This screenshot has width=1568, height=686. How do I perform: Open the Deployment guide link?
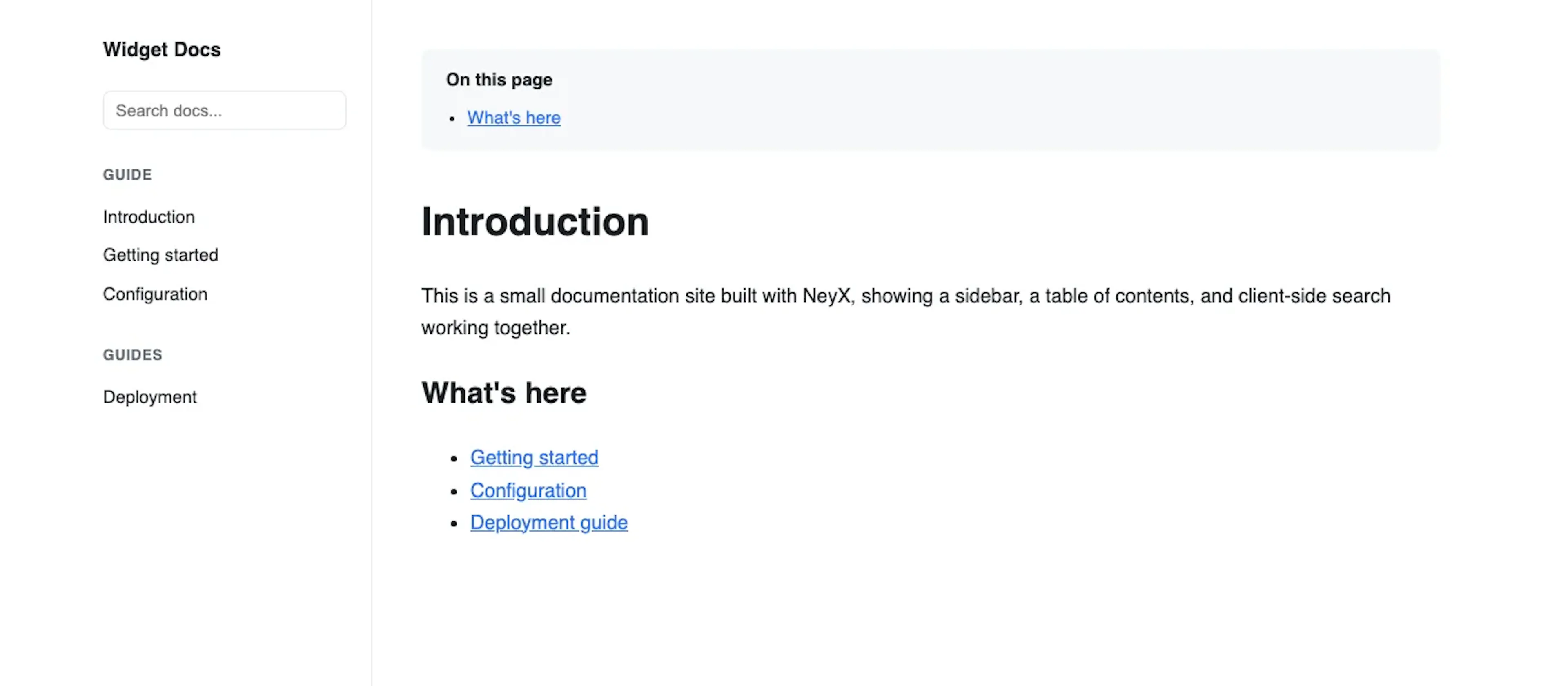tap(548, 522)
